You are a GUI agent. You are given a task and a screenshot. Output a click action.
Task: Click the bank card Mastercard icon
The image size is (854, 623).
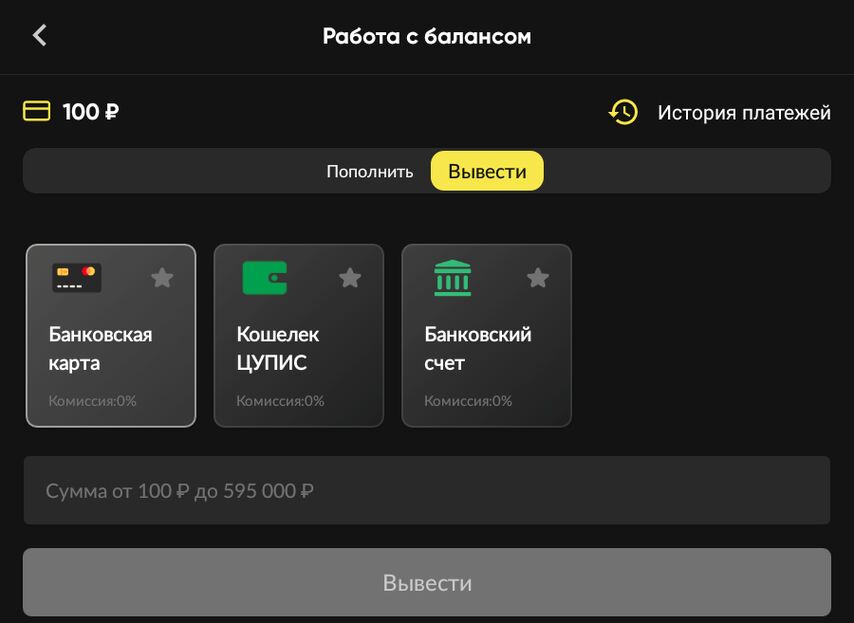tap(77, 277)
